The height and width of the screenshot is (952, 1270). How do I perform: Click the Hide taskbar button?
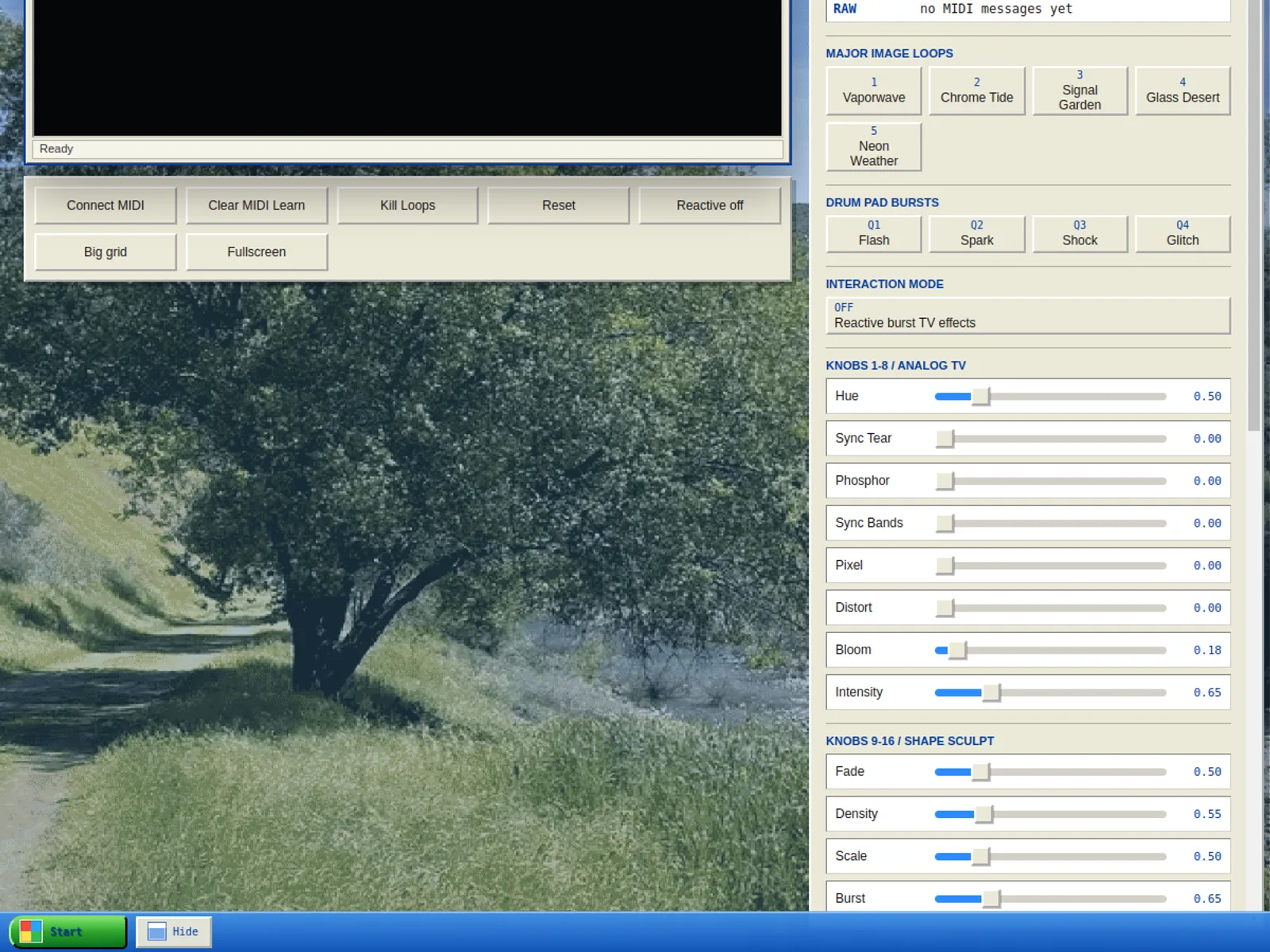coord(174,932)
